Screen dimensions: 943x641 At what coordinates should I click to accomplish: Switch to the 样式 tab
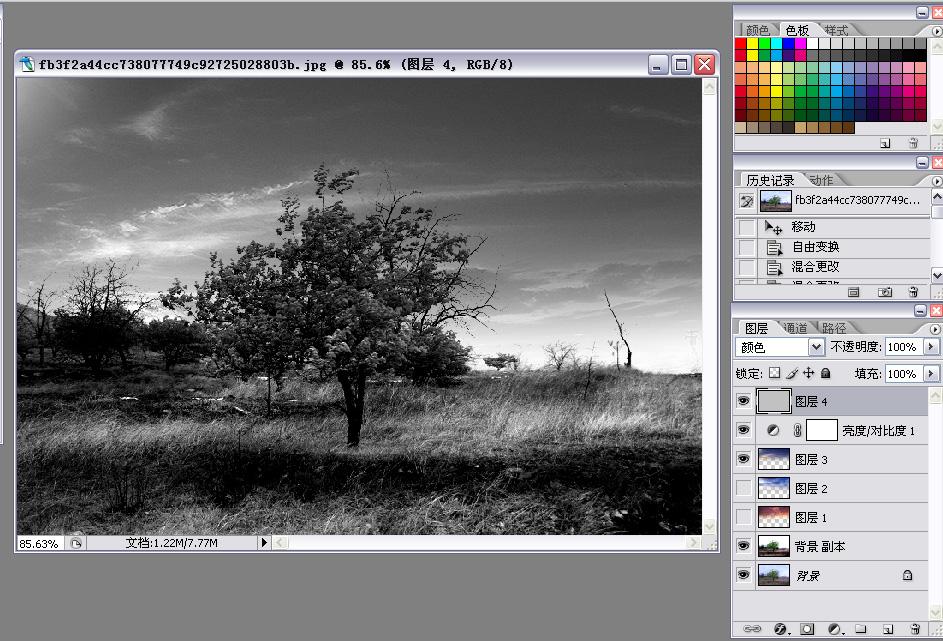pyautogui.click(x=836, y=30)
